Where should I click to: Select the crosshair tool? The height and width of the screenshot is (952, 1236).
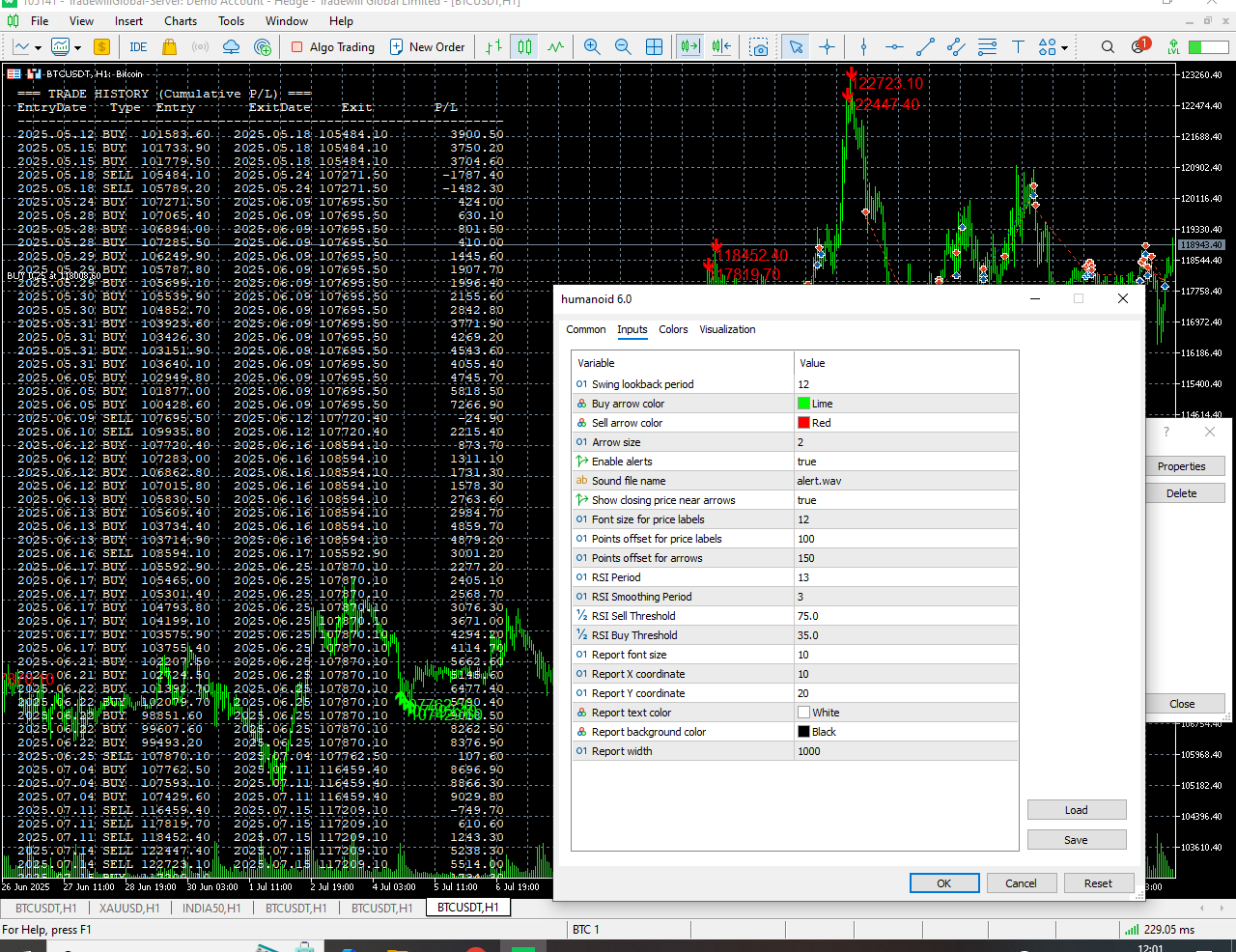tap(828, 46)
